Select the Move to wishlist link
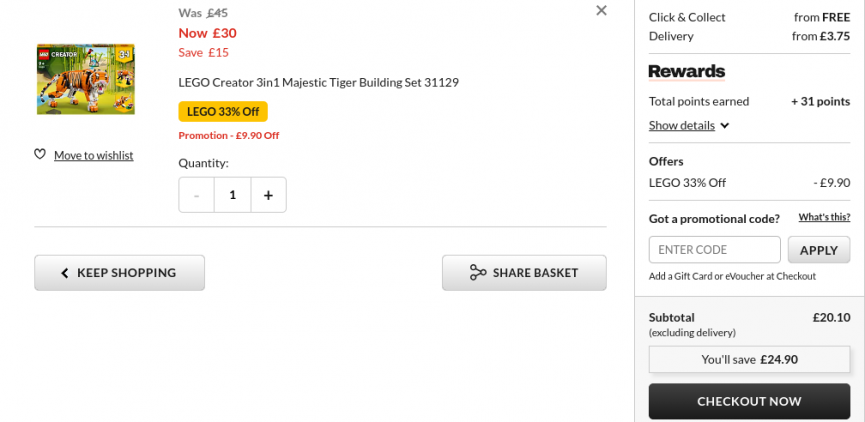865x422 pixels. (x=93, y=155)
